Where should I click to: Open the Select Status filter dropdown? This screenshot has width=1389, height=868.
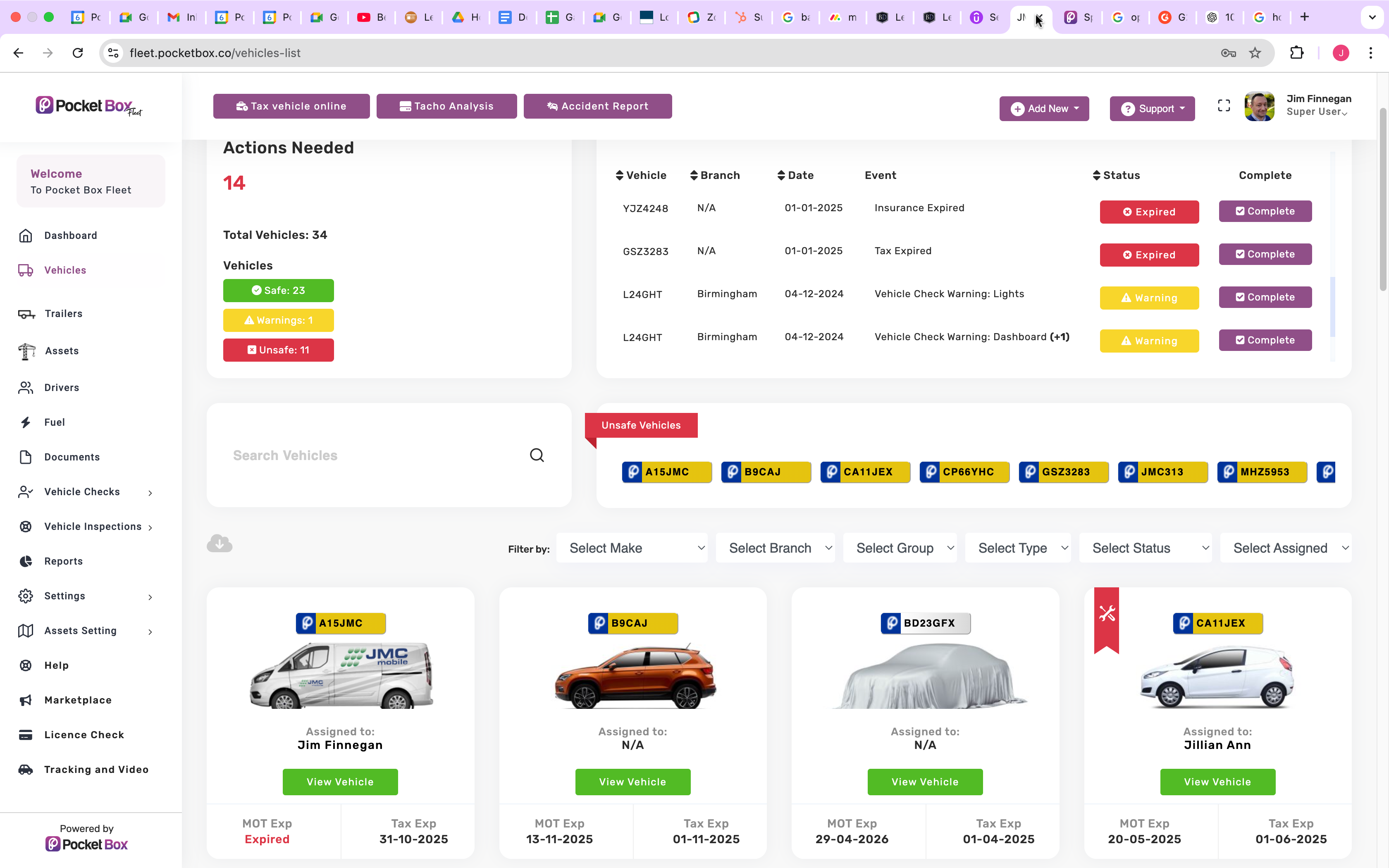tap(1145, 548)
